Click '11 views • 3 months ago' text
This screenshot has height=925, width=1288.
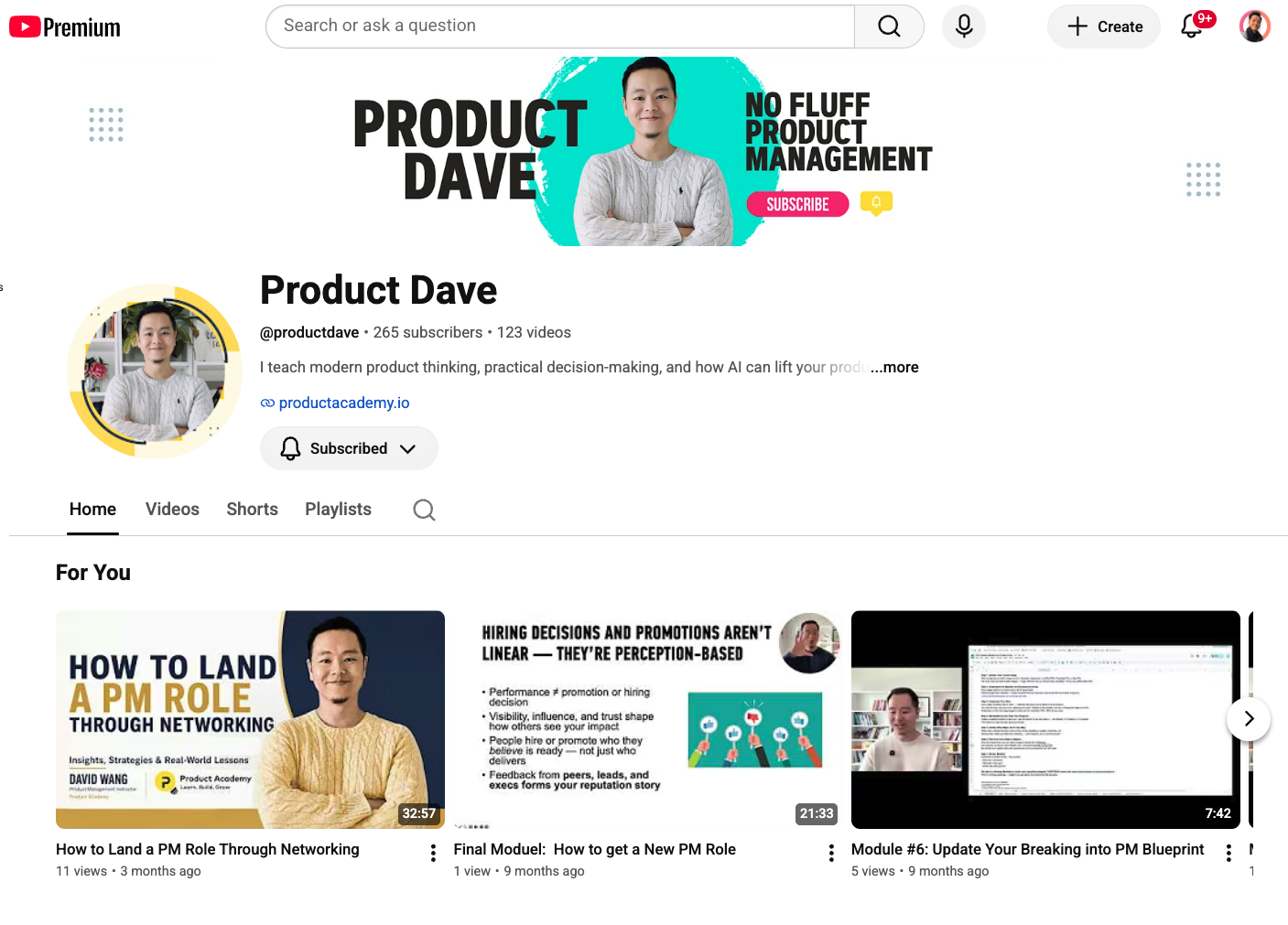pos(128,871)
